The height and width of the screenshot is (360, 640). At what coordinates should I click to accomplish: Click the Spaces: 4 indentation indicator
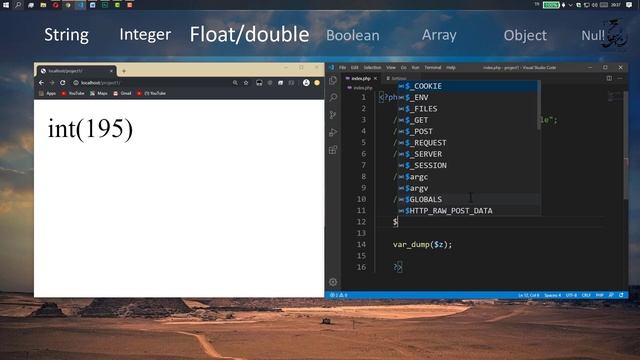click(x=552, y=295)
